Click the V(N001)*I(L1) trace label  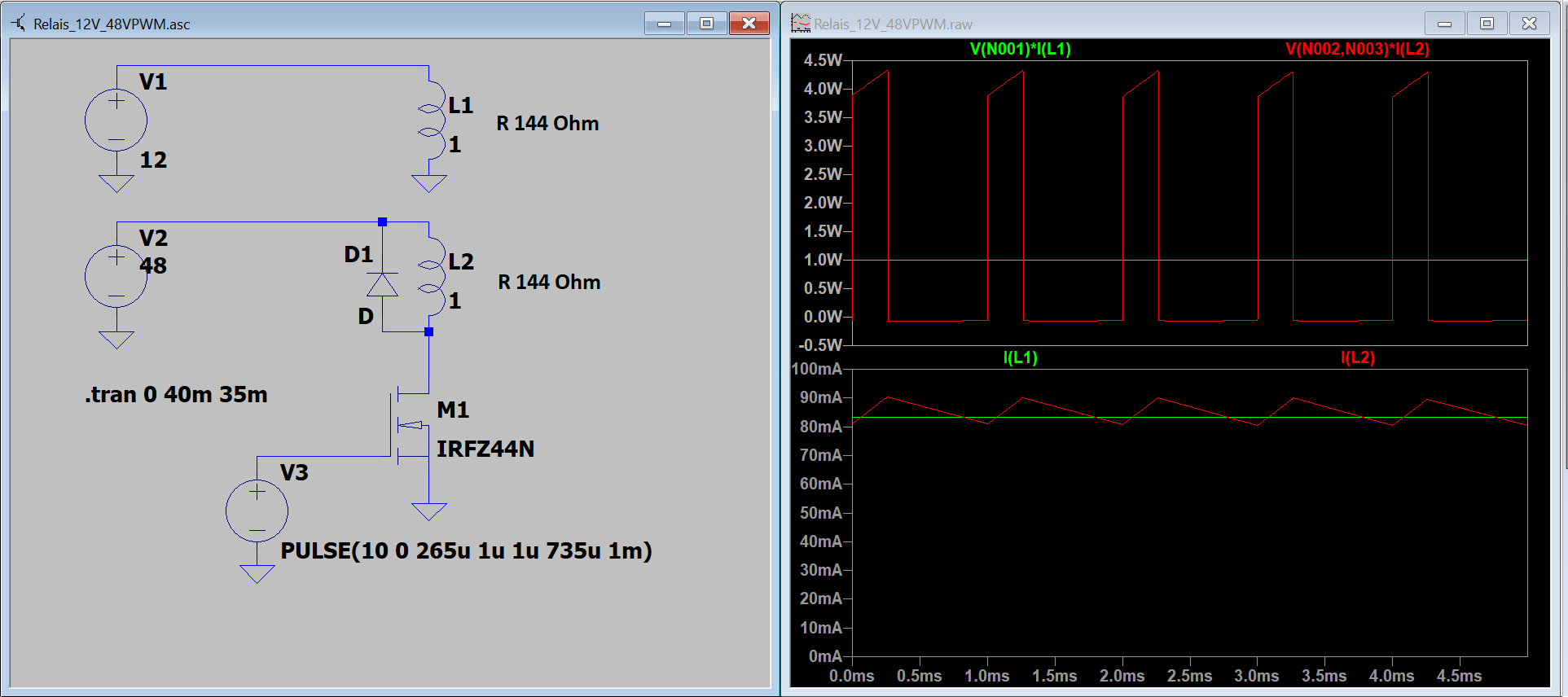coord(1020,49)
